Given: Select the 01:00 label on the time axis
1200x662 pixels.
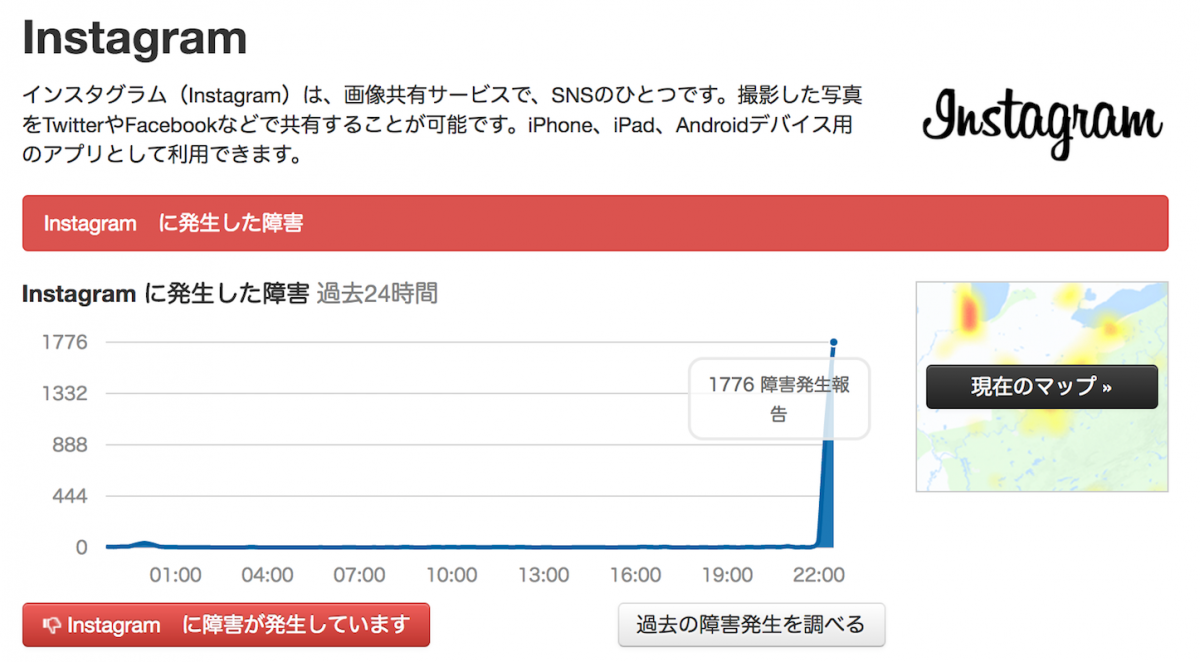Looking at the screenshot, I should point(176,575).
